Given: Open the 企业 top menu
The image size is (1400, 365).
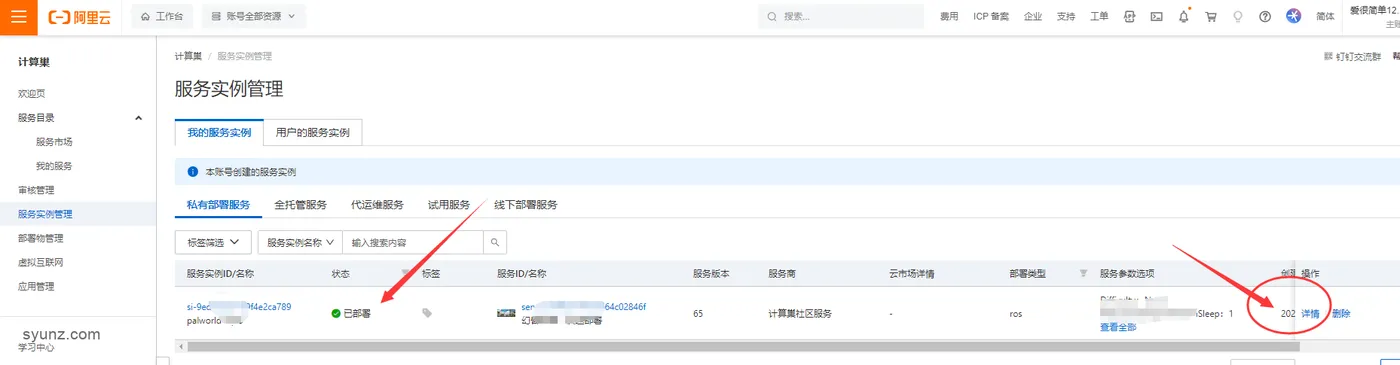Looking at the screenshot, I should (1033, 17).
